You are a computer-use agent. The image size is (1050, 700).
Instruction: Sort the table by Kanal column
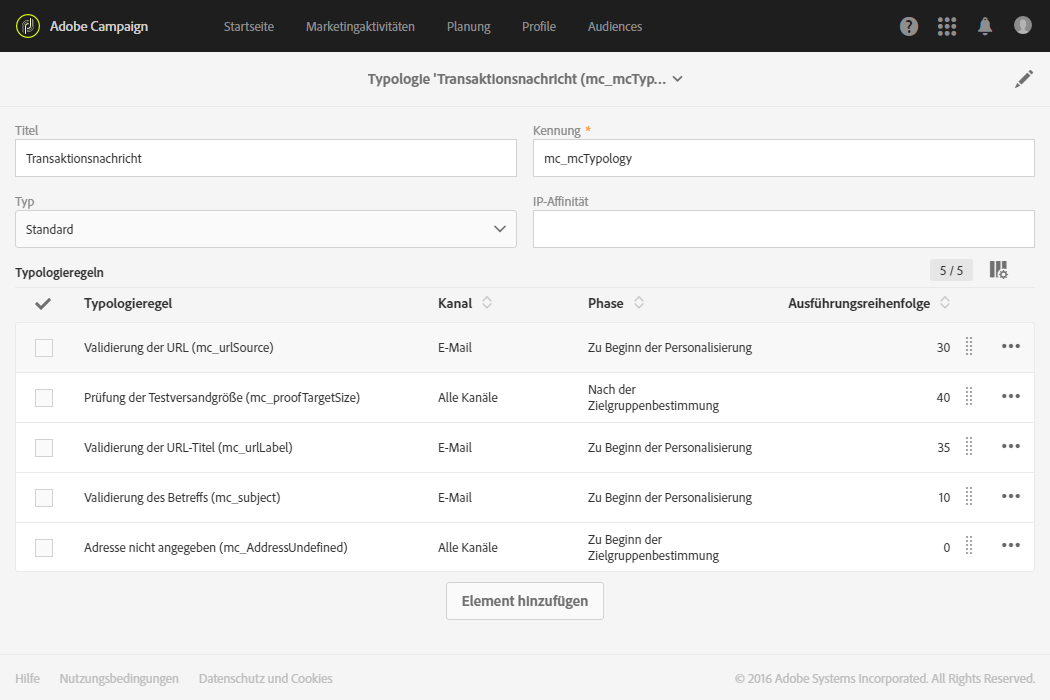[x=487, y=303]
